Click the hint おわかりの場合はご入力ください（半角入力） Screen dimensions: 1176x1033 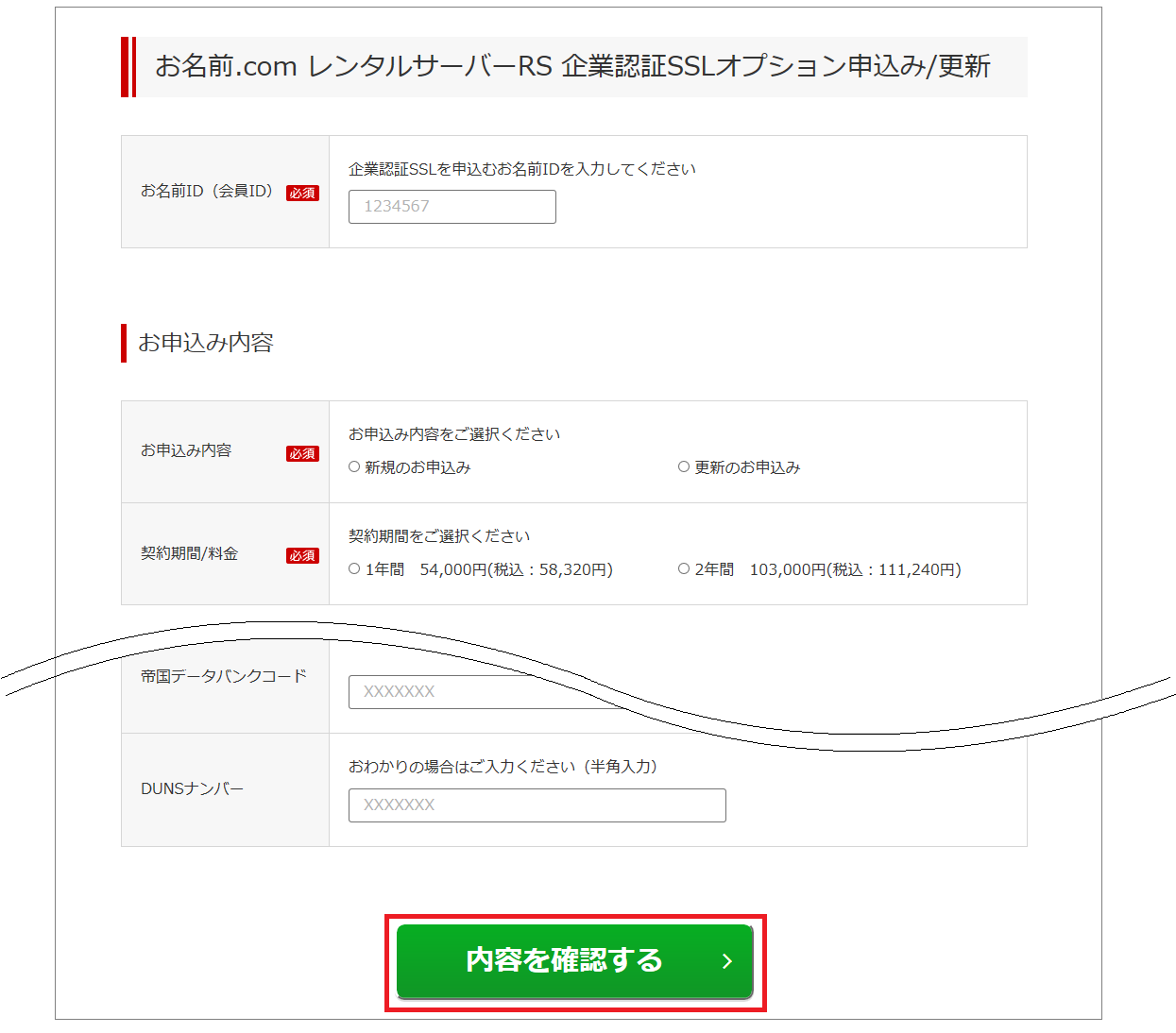pos(503,767)
